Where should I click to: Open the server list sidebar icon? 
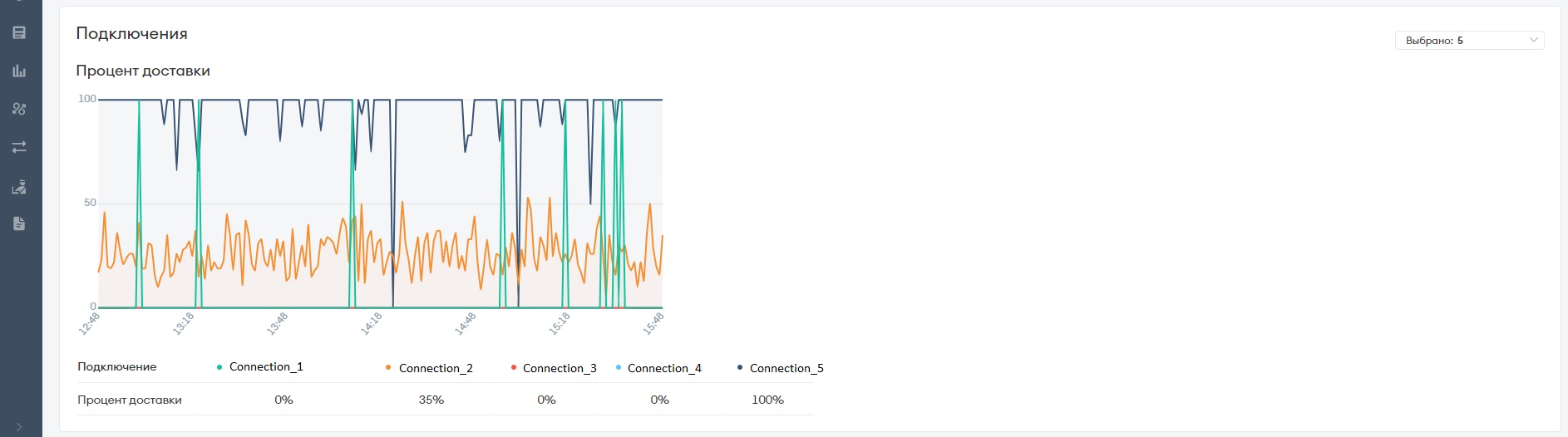pyautogui.click(x=19, y=32)
